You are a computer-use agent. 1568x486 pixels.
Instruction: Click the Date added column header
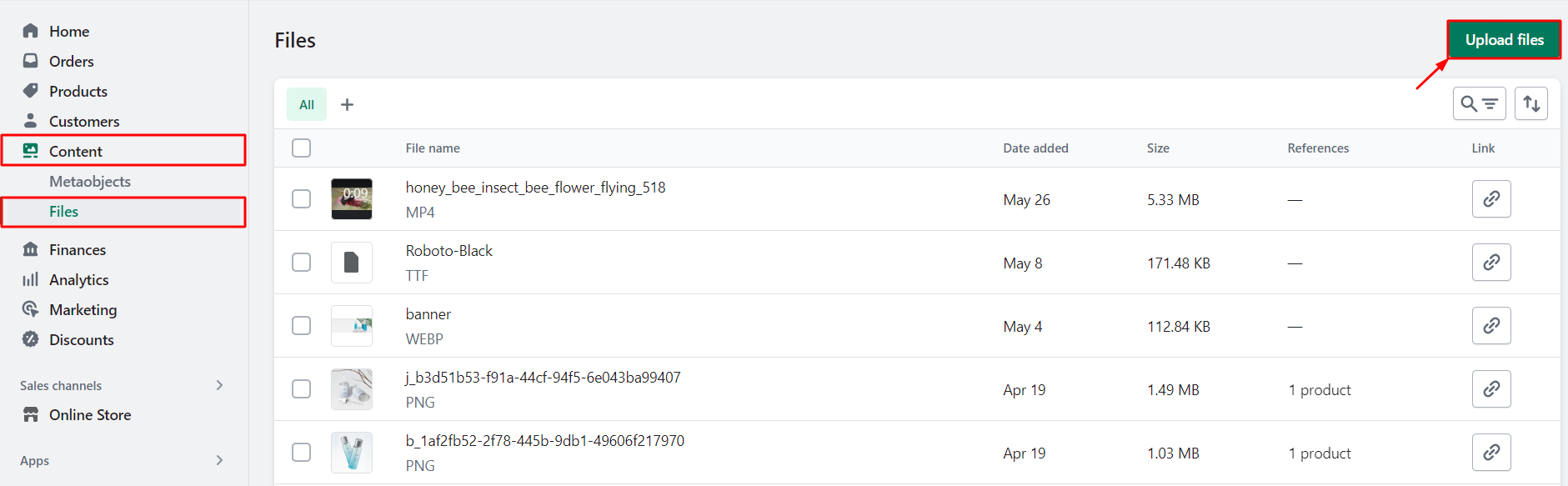coord(1035,148)
